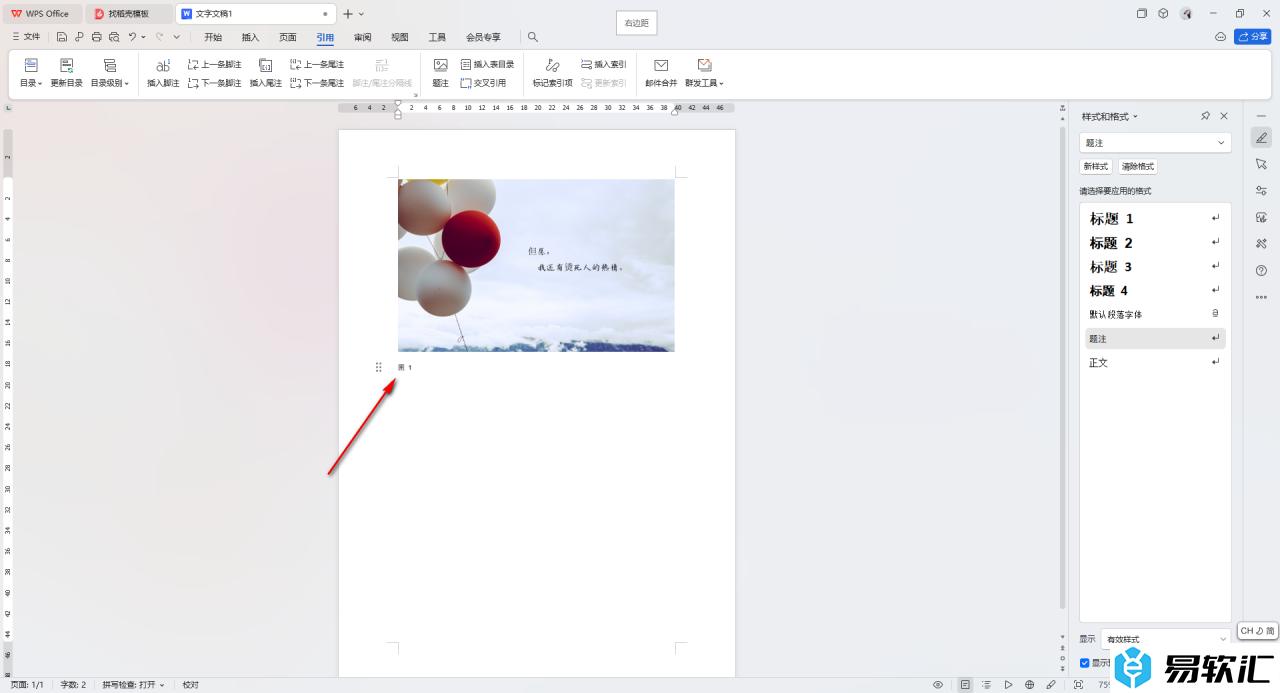Open the more options ellipsis in right sidebar

(1261, 297)
